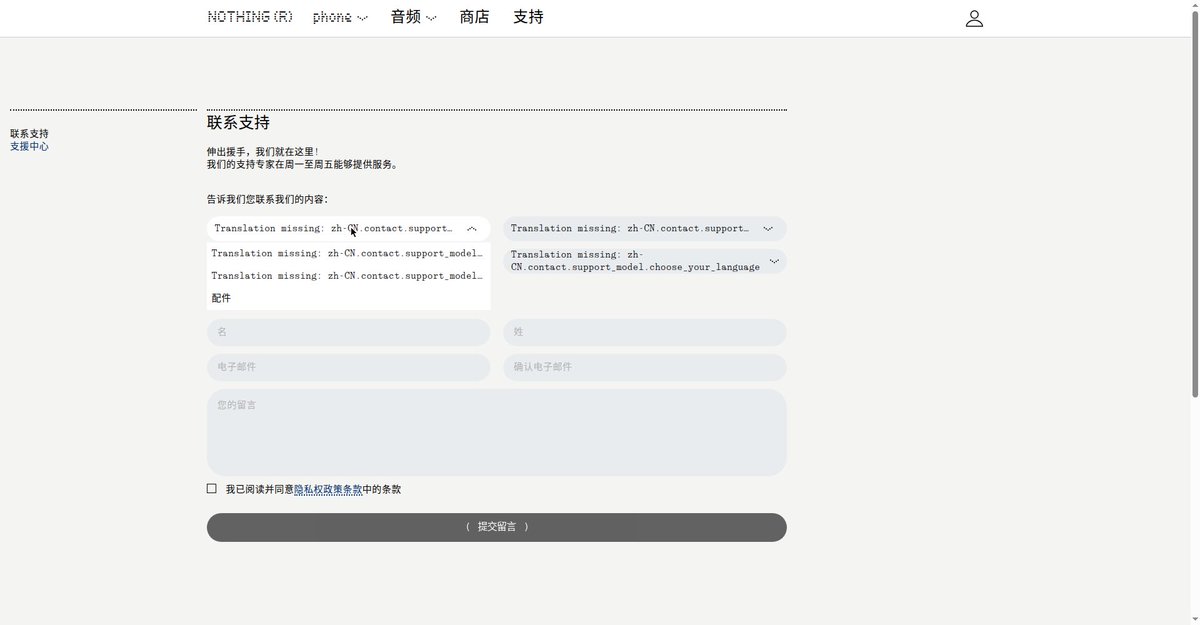The height and width of the screenshot is (625, 1200).
Task: Open the 隐私权政策条款 link
Action: point(328,490)
